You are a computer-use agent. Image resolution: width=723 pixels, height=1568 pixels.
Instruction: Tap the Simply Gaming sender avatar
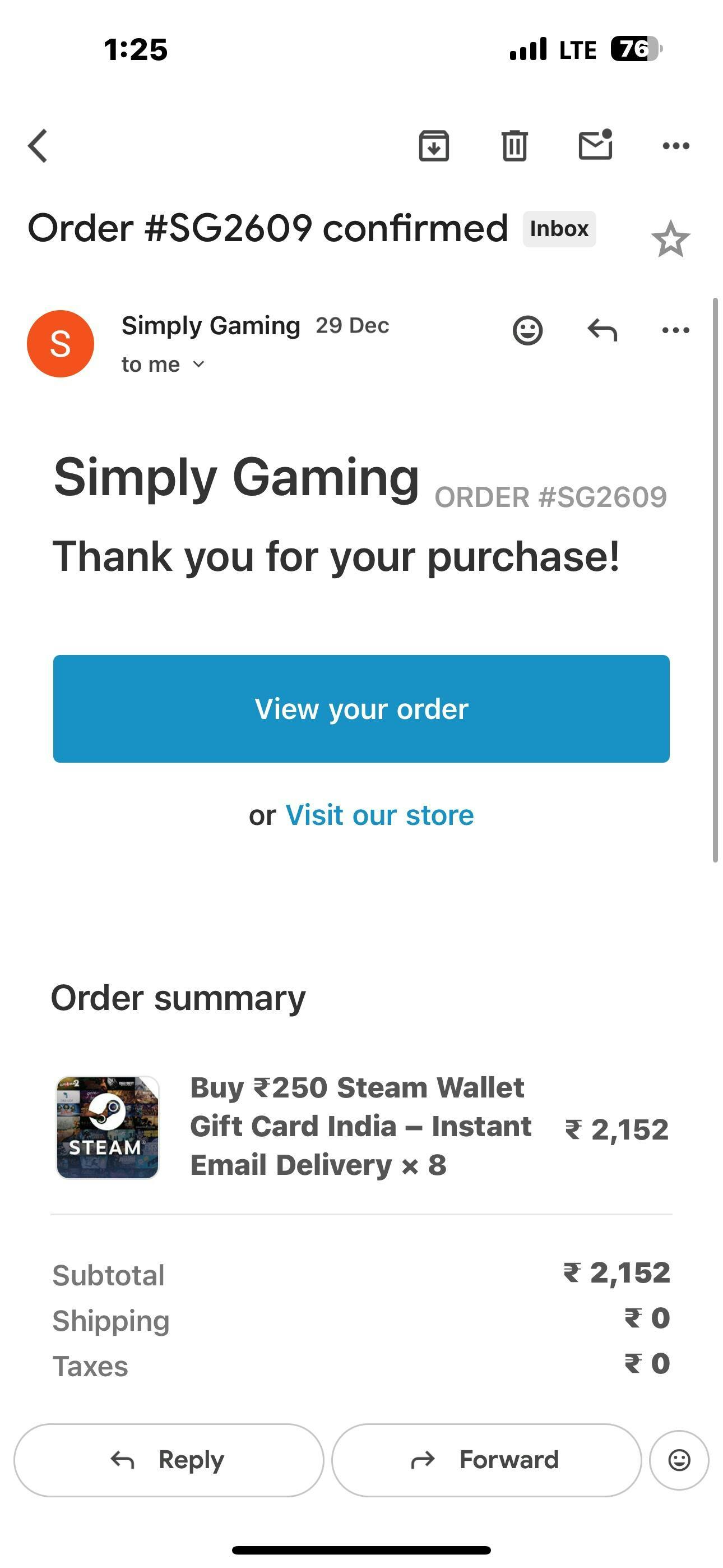(x=61, y=344)
